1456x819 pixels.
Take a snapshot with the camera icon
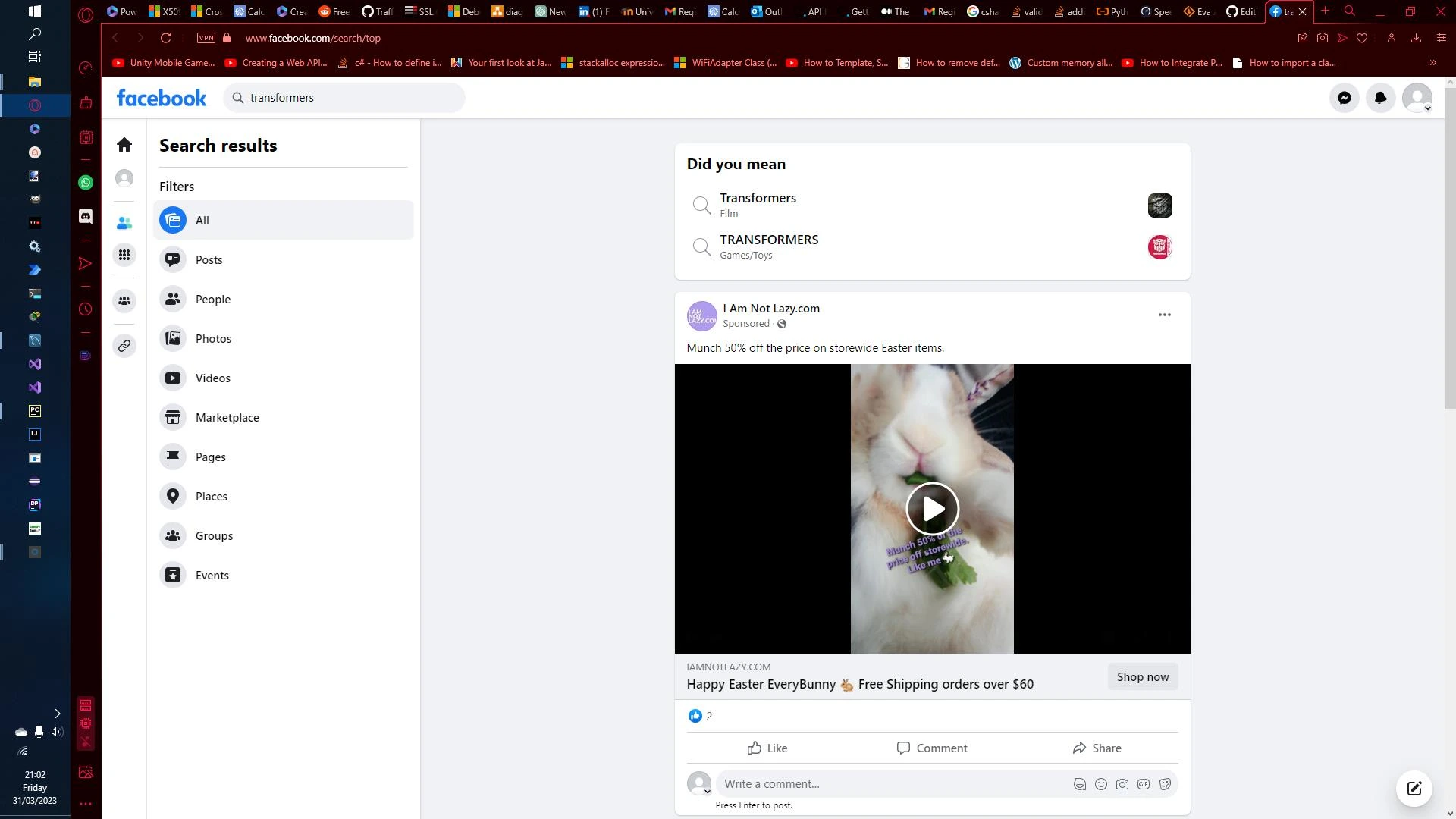pyautogui.click(x=1322, y=38)
